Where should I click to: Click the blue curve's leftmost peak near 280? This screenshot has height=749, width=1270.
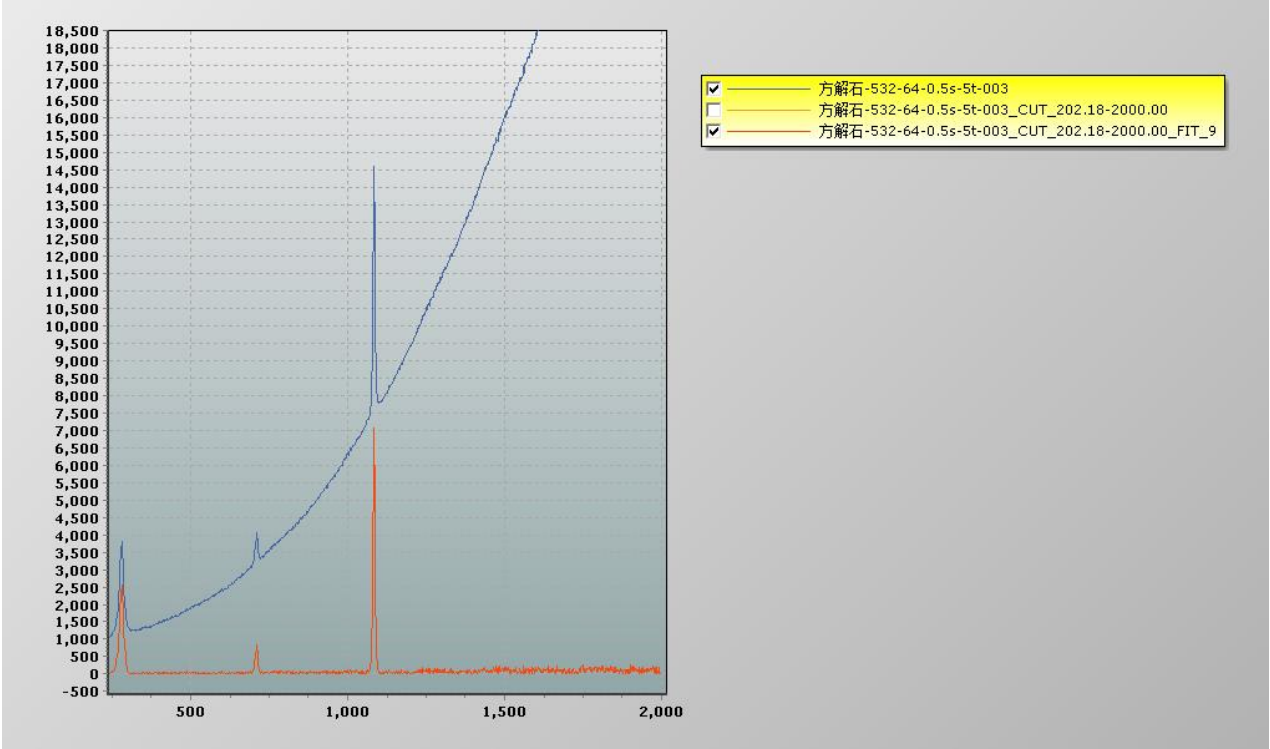click(122, 543)
